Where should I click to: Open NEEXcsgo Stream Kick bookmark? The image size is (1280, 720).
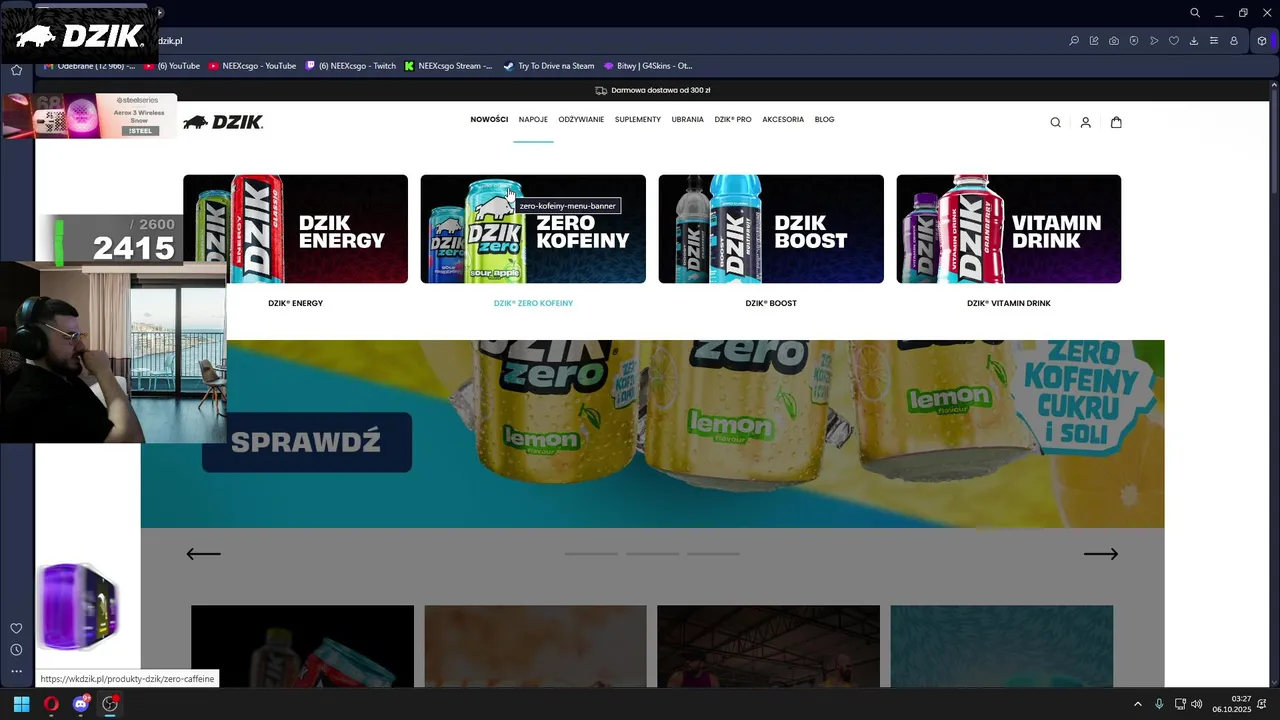point(448,66)
